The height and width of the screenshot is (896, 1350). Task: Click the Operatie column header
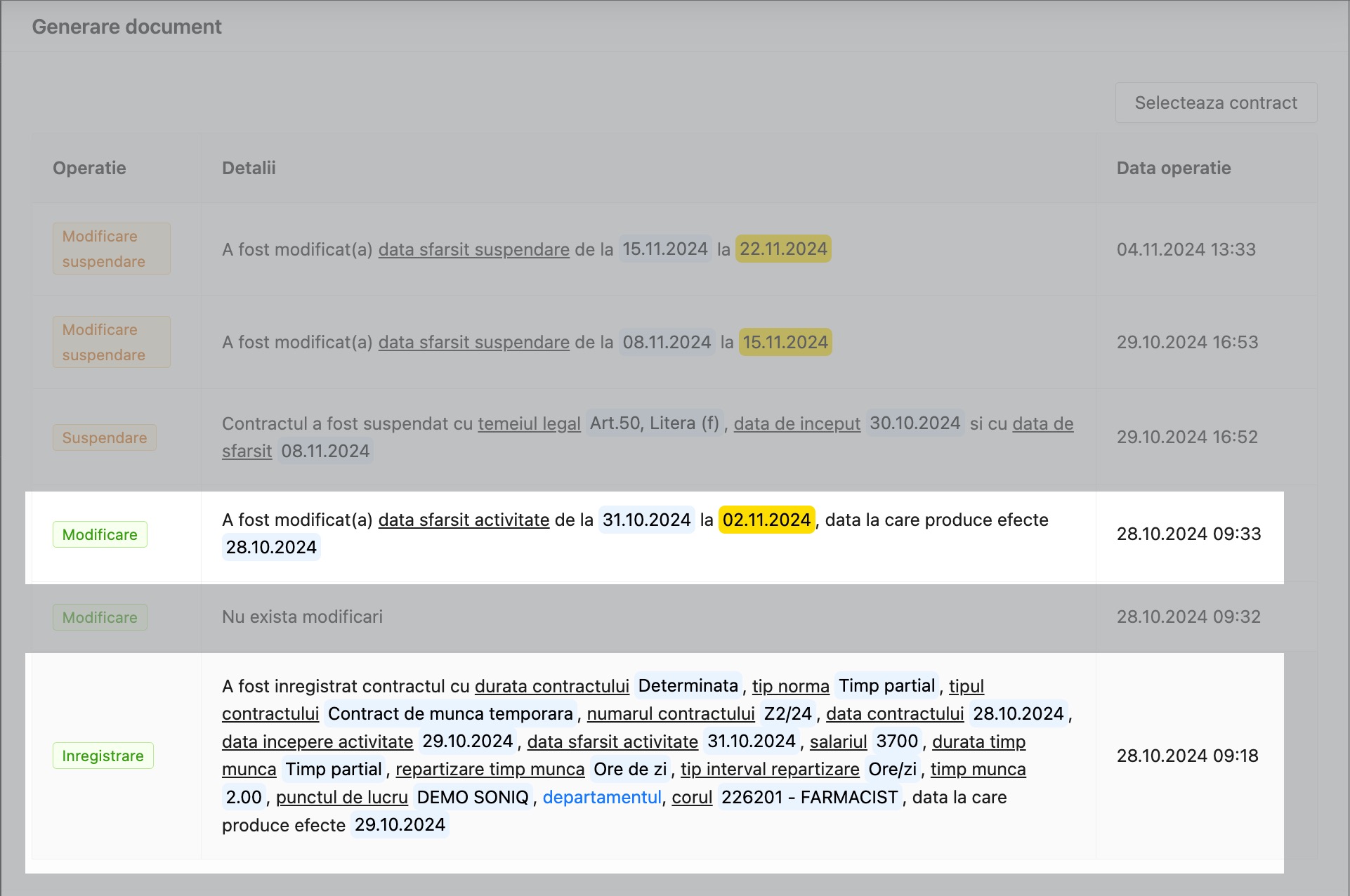(89, 168)
